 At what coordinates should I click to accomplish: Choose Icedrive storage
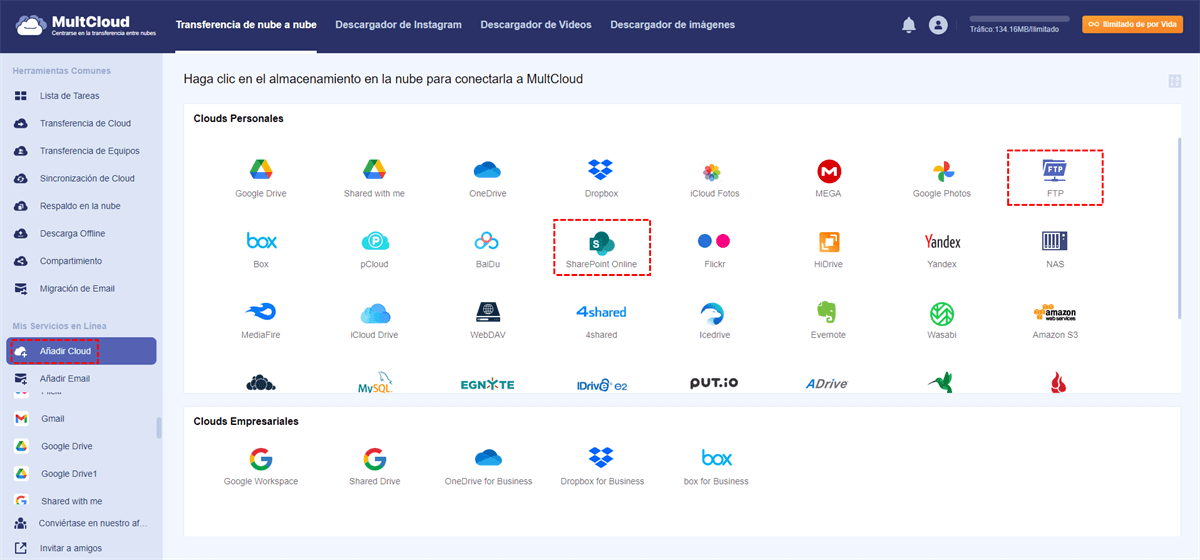tap(715, 320)
